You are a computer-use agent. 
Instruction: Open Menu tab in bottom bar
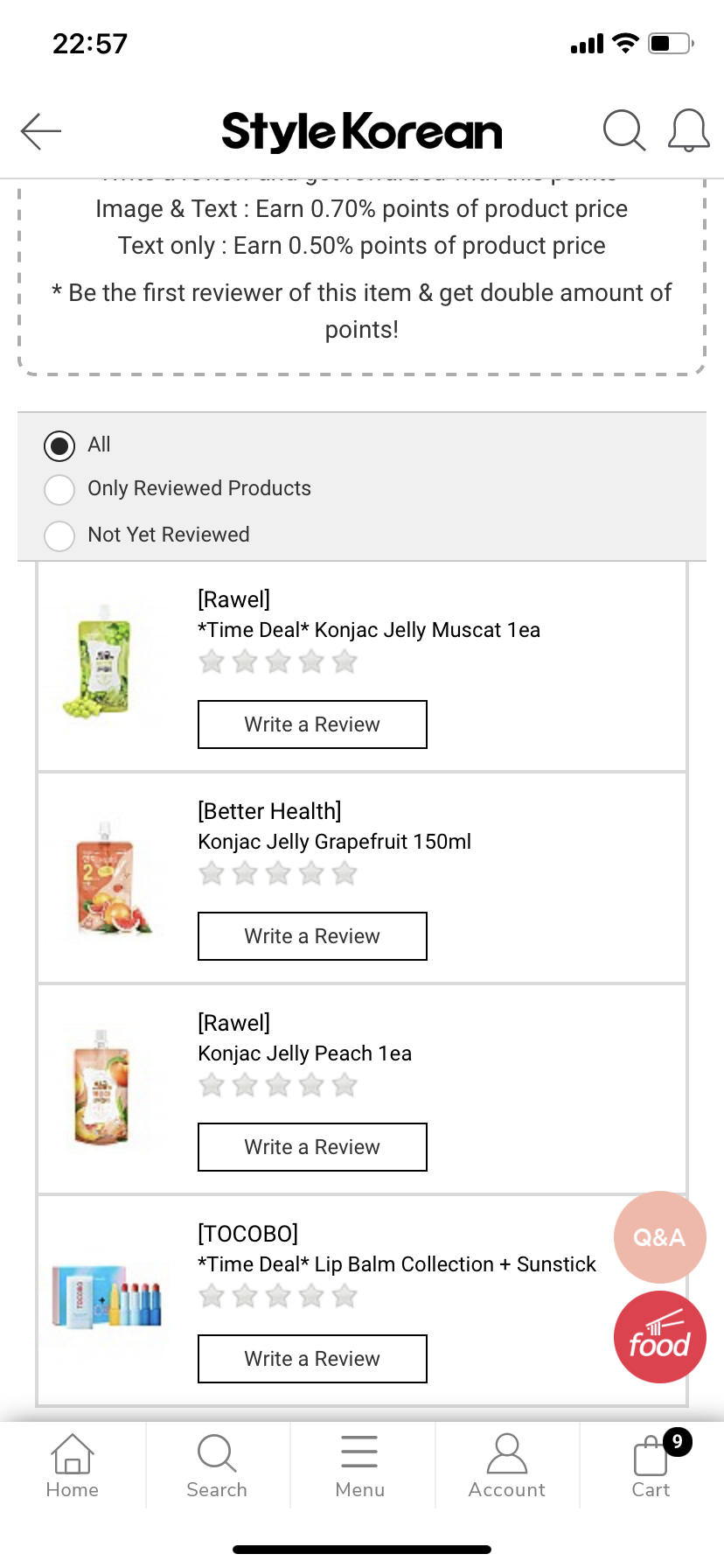tap(360, 1466)
